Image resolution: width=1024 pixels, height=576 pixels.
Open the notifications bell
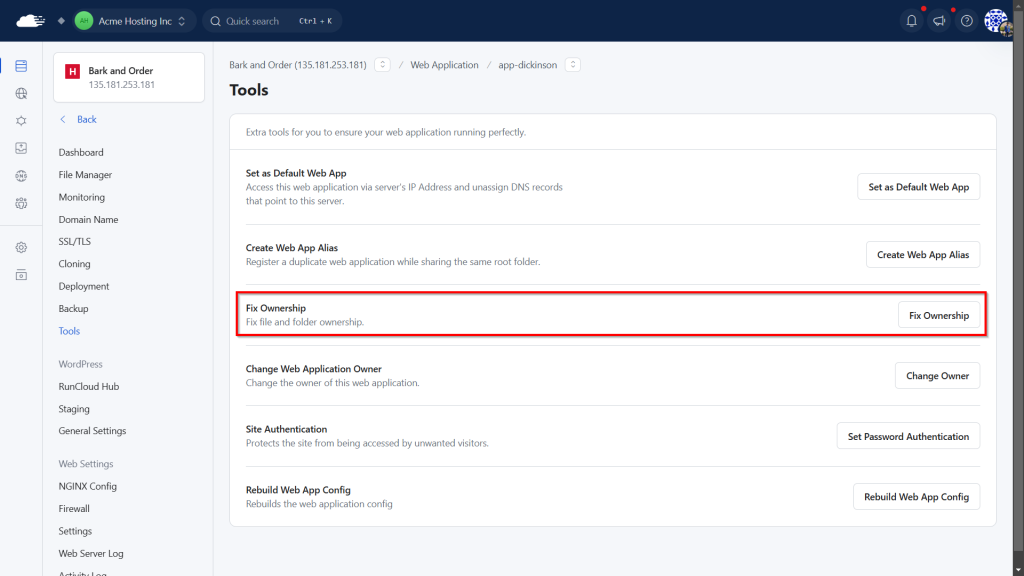(x=911, y=21)
